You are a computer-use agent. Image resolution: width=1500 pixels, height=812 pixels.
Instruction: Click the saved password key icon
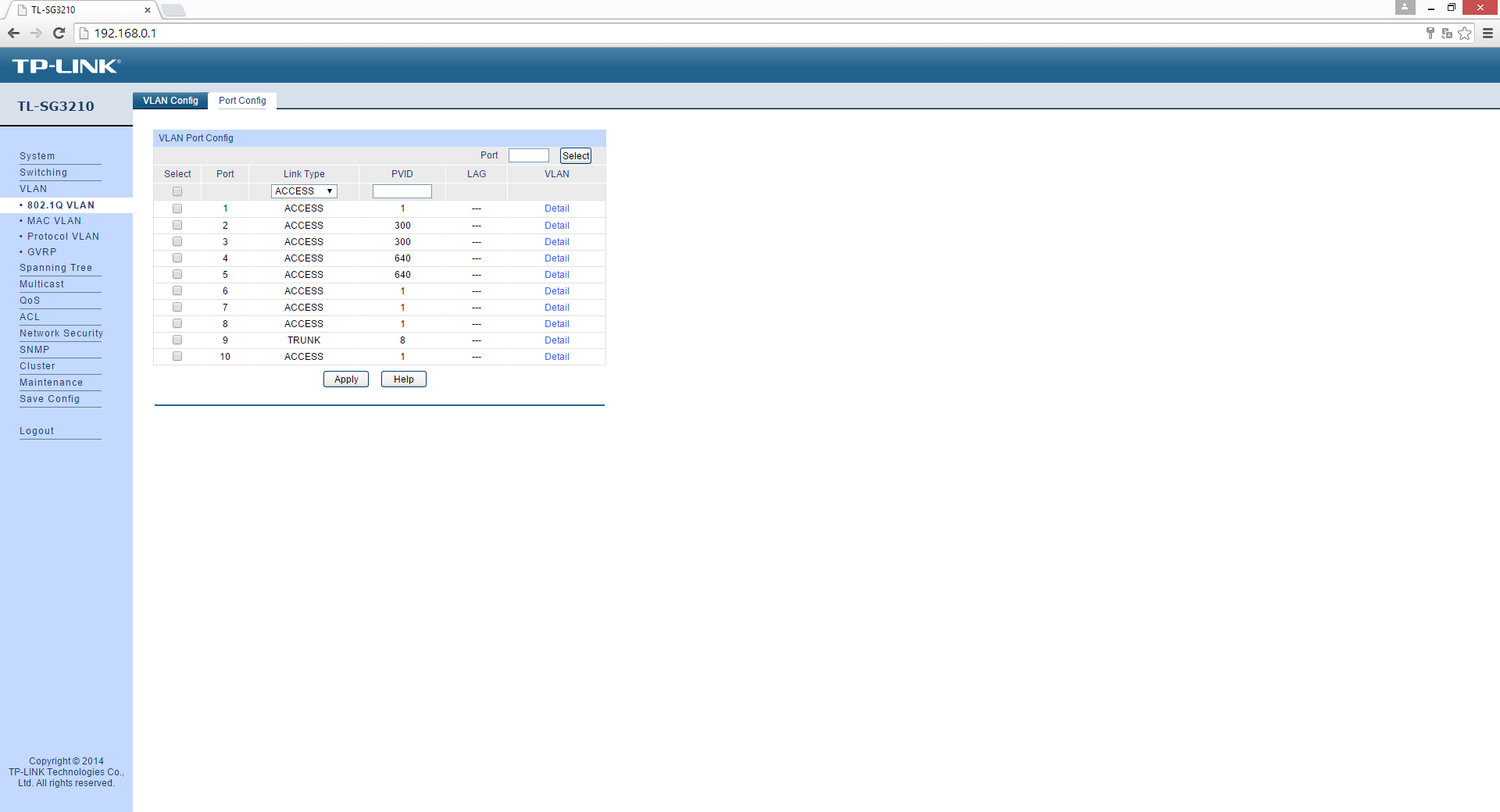pyautogui.click(x=1430, y=33)
